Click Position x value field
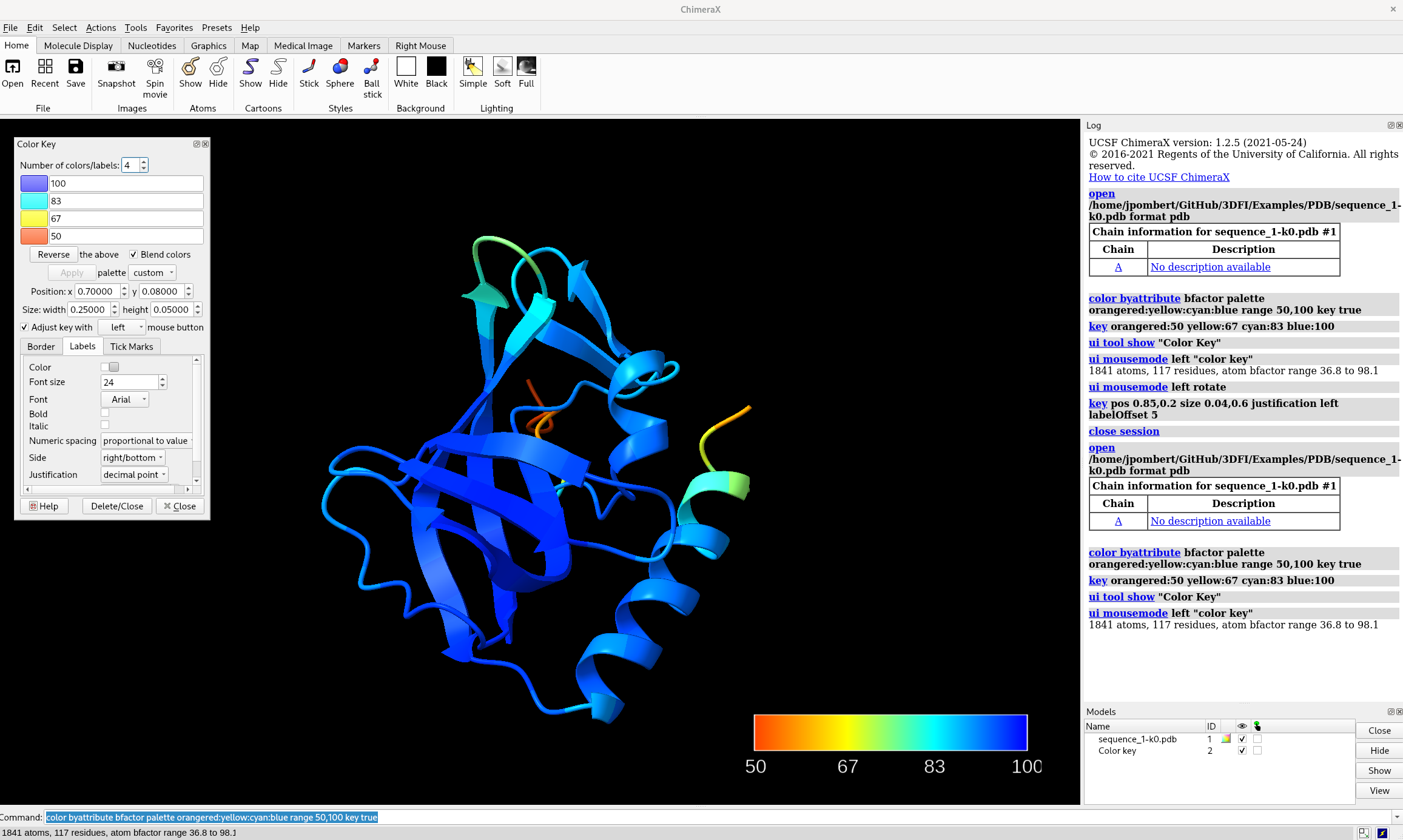This screenshot has width=1403, height=840. [97, 291]
